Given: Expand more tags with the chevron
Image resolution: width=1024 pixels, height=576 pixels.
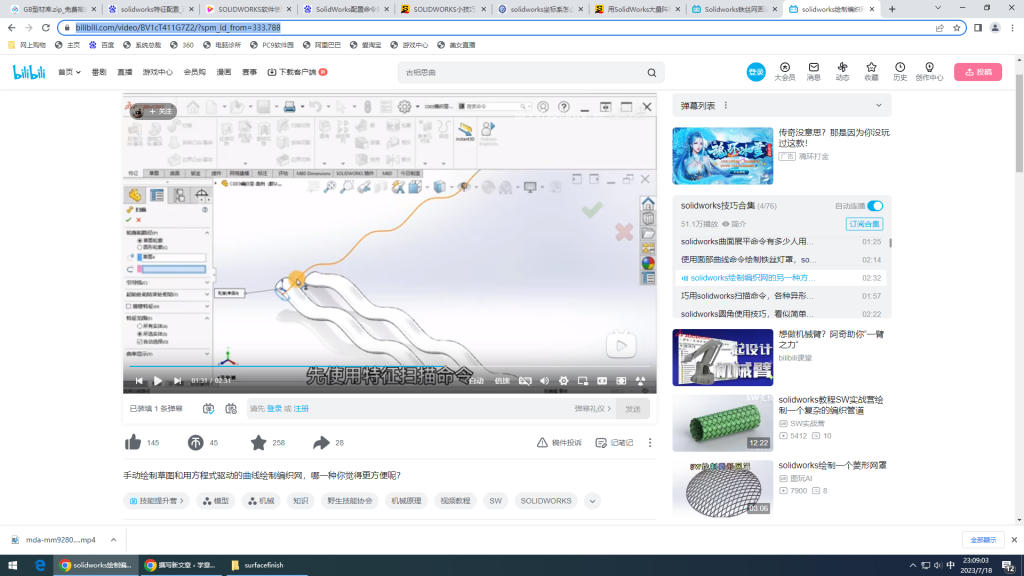Looking at the screenshot, I should click(x=592, y=501).
